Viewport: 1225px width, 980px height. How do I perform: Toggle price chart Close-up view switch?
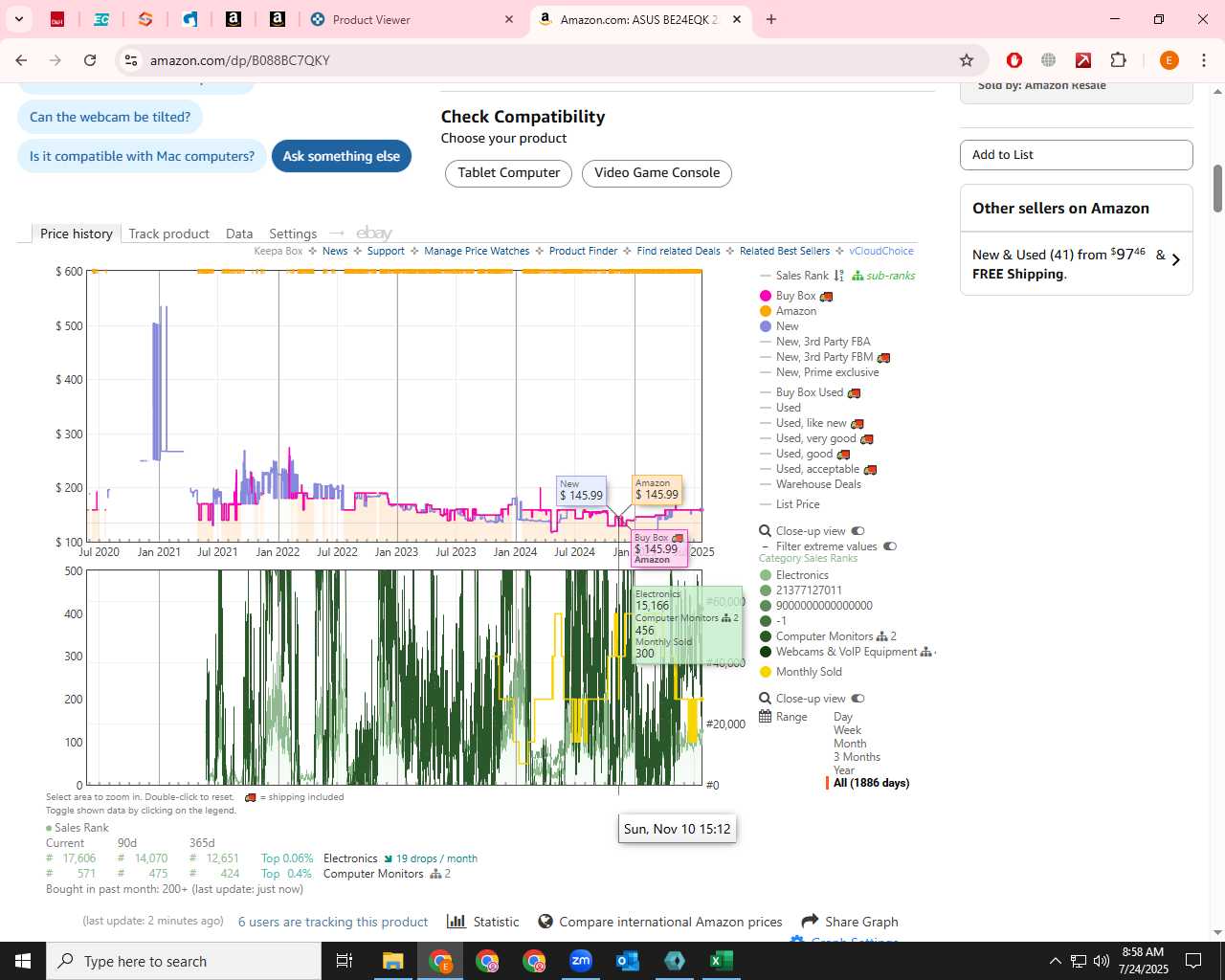[858, 531]
